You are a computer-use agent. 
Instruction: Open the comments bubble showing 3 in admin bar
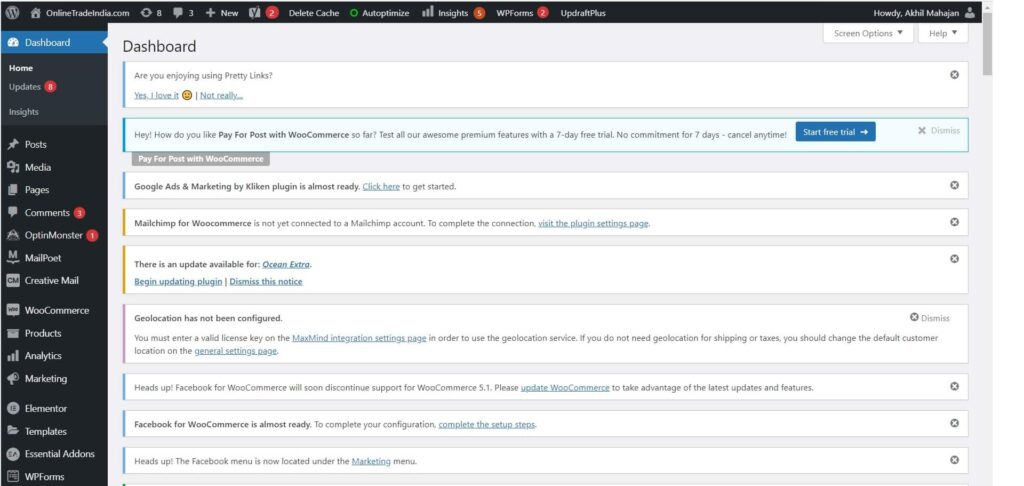[x=178, y=12]
